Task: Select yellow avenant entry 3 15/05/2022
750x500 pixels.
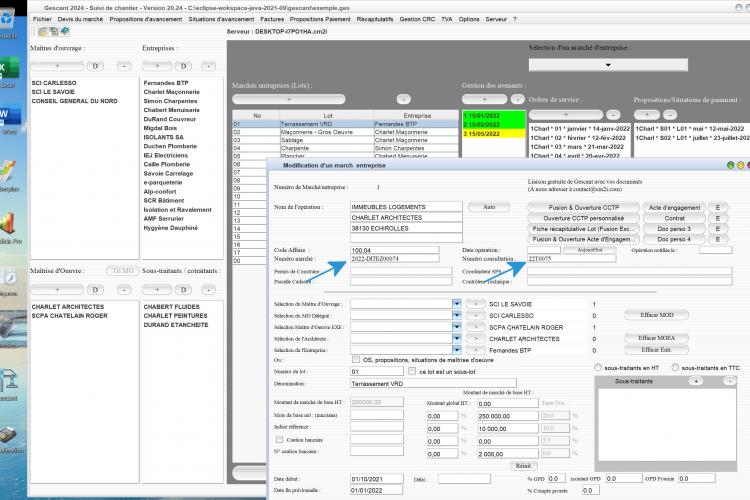Action: (493, 133)
